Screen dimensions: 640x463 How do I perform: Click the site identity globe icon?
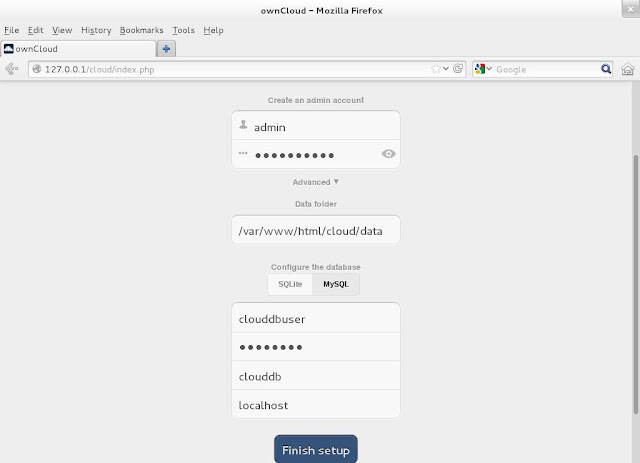37,69
